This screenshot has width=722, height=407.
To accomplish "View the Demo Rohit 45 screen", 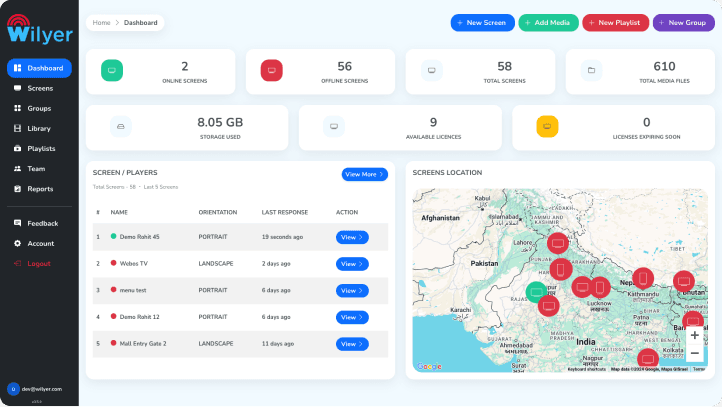I will (352, 238).
